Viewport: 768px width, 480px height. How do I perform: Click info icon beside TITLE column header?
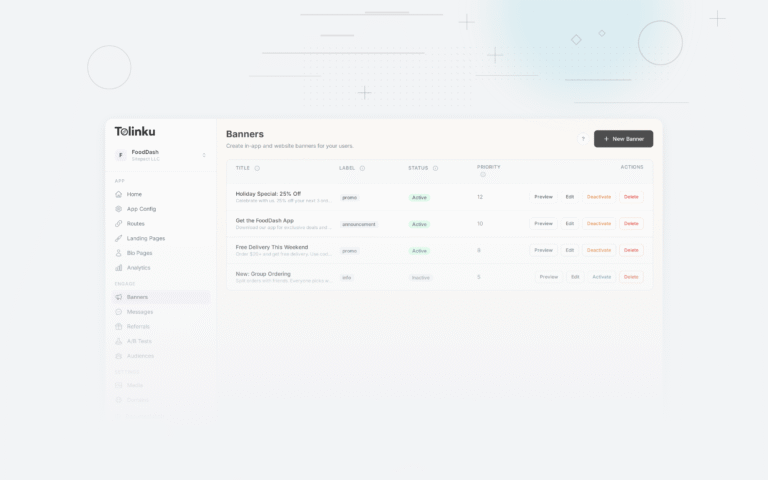257,168
